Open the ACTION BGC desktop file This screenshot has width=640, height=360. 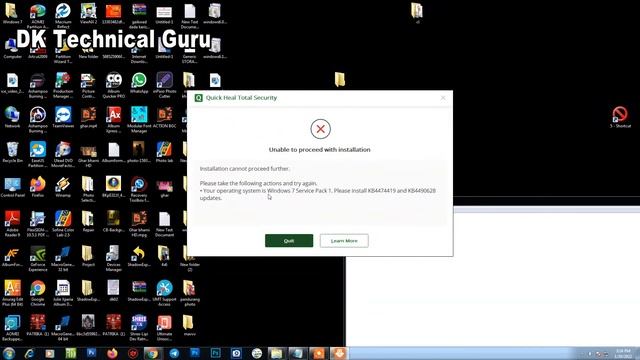click(x=164, y=118)
